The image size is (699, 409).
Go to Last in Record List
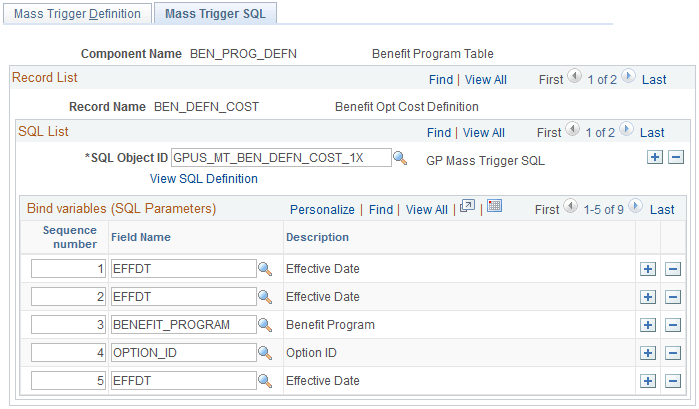[654, 80]
